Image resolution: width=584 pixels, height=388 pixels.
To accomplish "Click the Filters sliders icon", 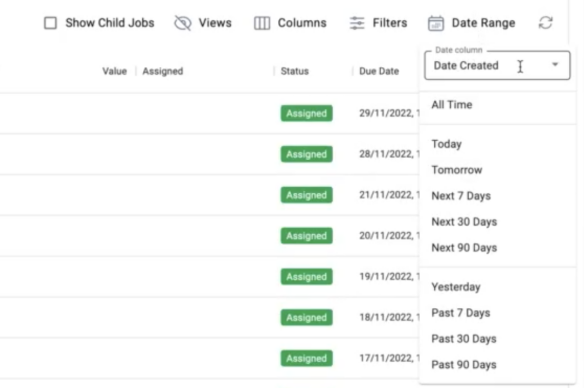I will 357,23.
